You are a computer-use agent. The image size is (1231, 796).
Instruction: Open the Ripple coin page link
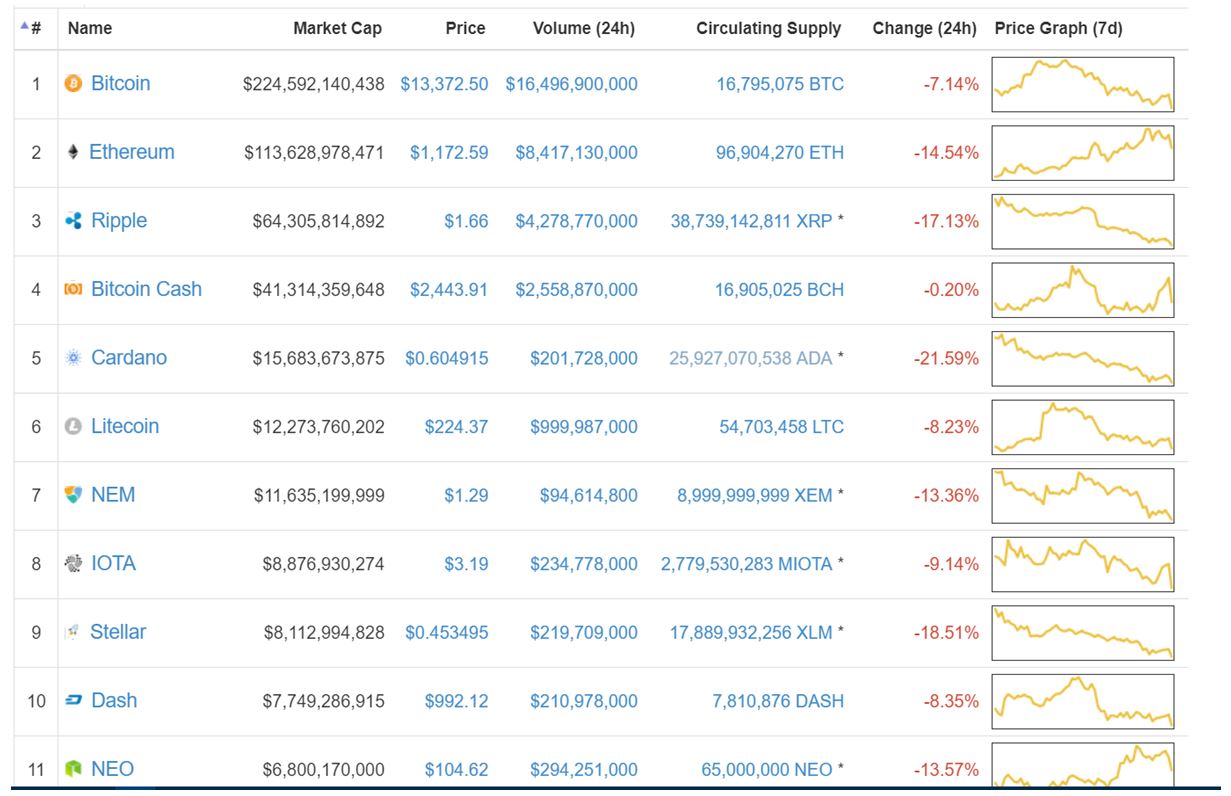pyautogui.click(x=118, y=220)
